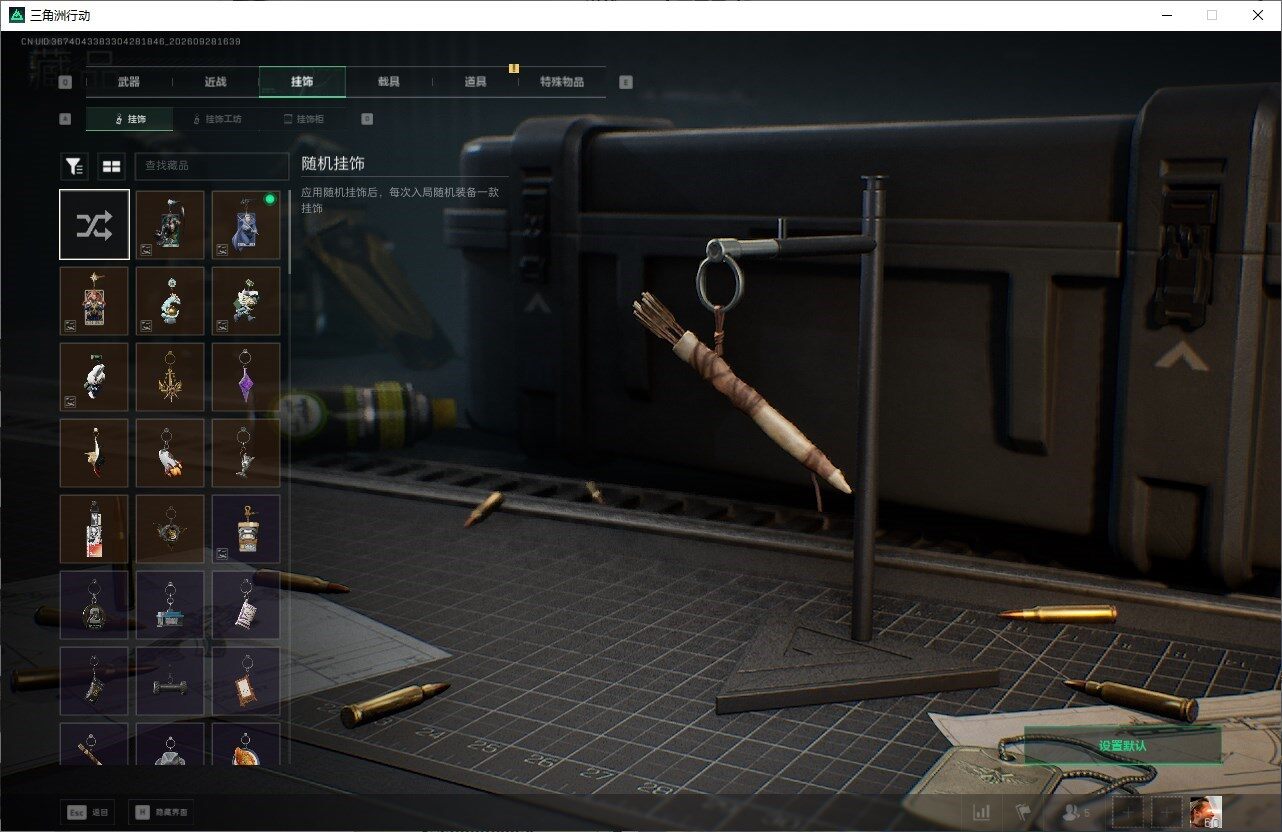
Task: Select the silver trophy charm
Action: (246, 453)
